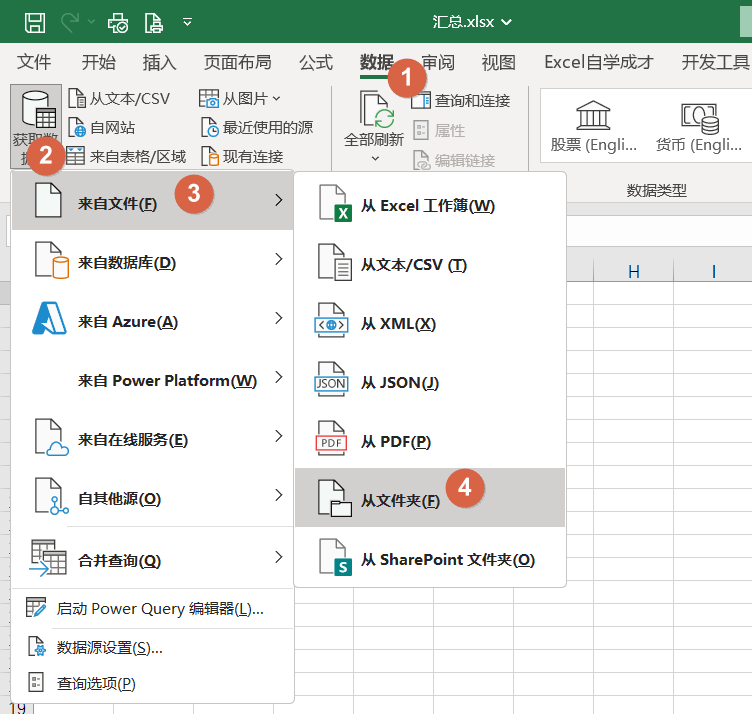752x714 pixels.
Task: Open the 来自文件(F) submenu
Action: click(153, 201)
